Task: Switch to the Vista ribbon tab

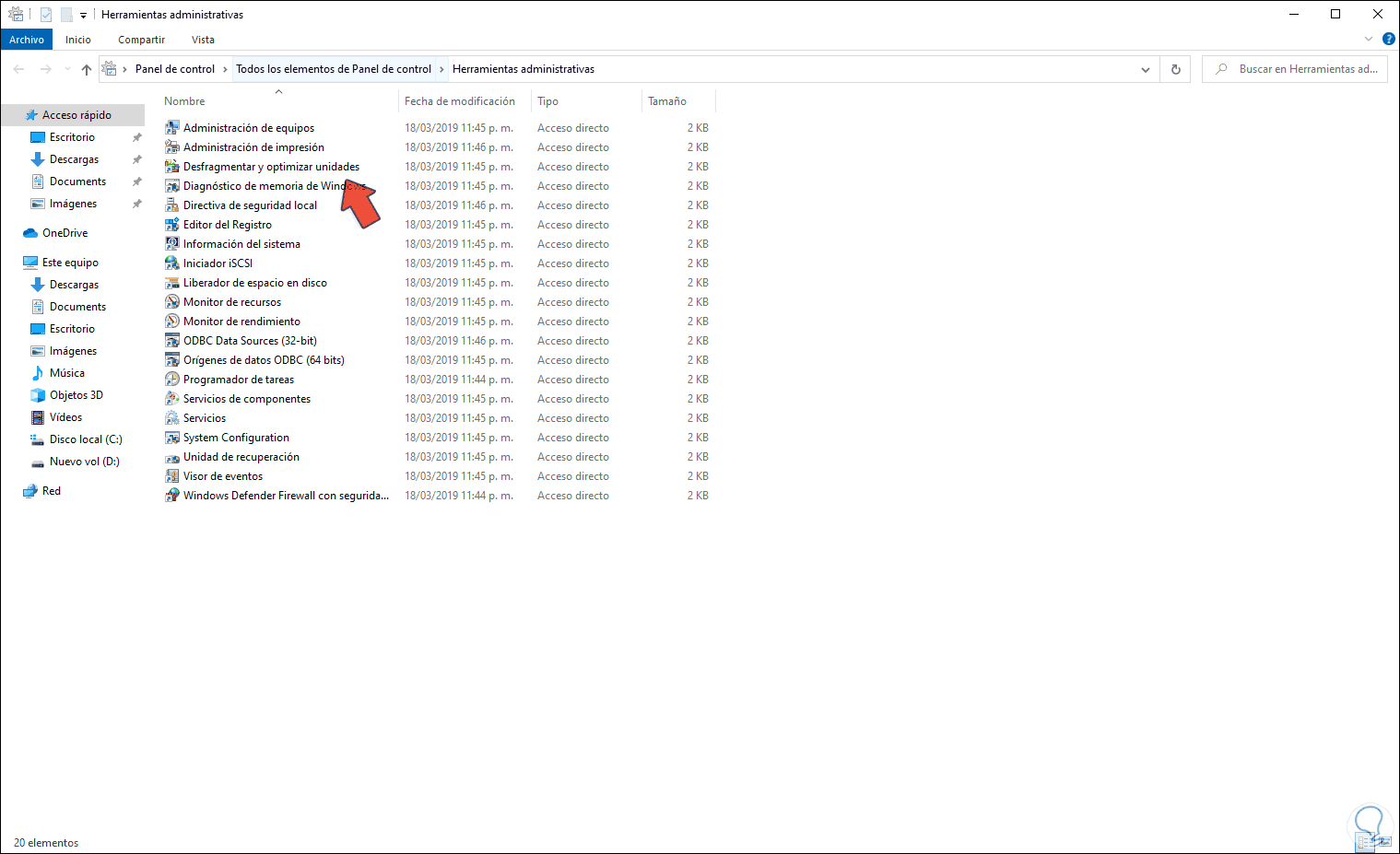Action: pyautogui.click(x=203, y=40)
